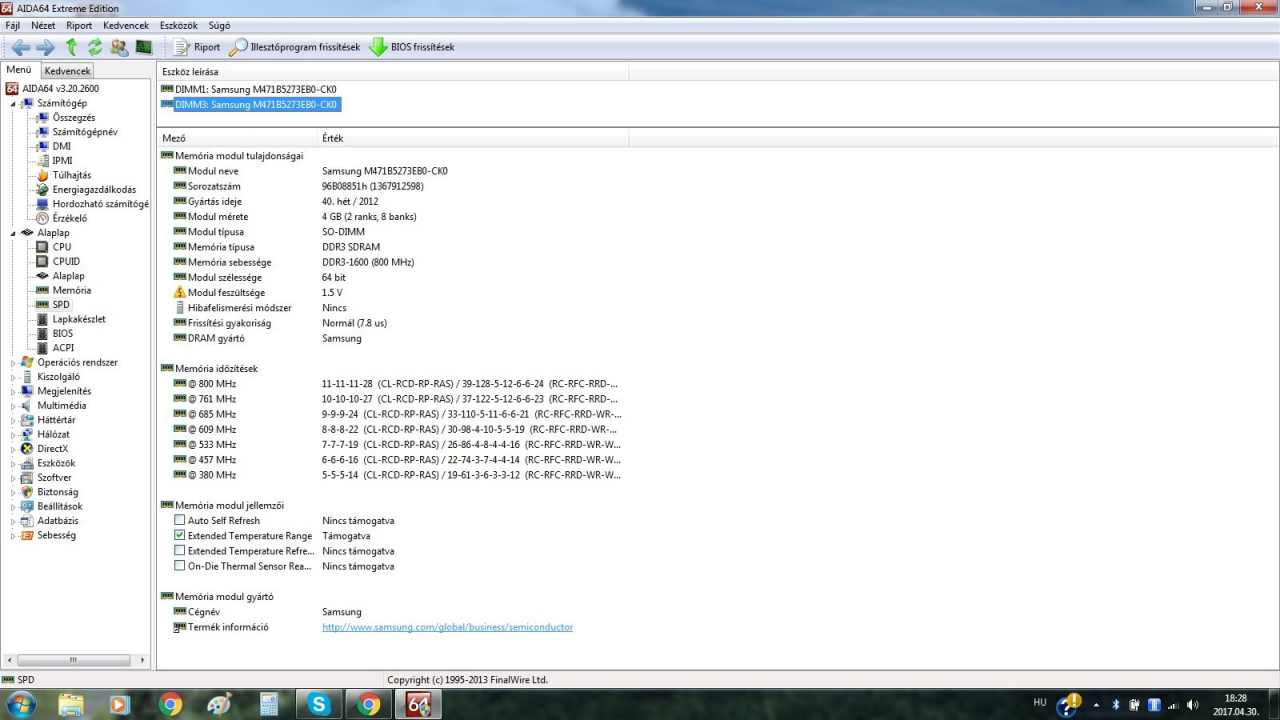This screenshot has width=1280, height=720.
Task: Open Paint from the taskbar
Action: (219, 704)
